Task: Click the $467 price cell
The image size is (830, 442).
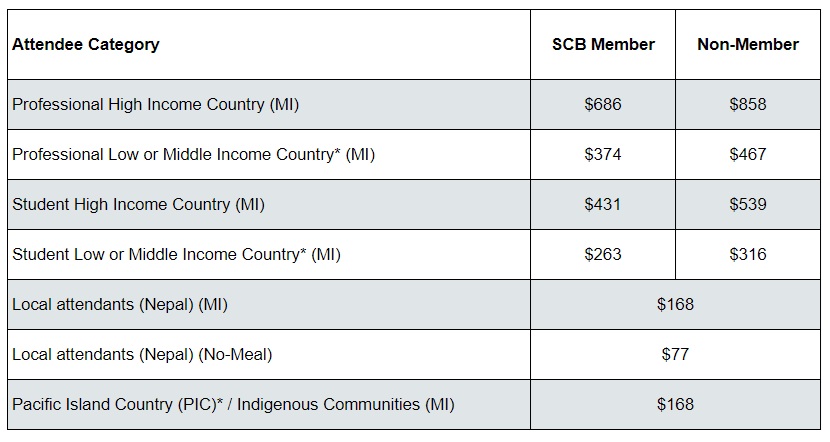Action: (748, 155)
